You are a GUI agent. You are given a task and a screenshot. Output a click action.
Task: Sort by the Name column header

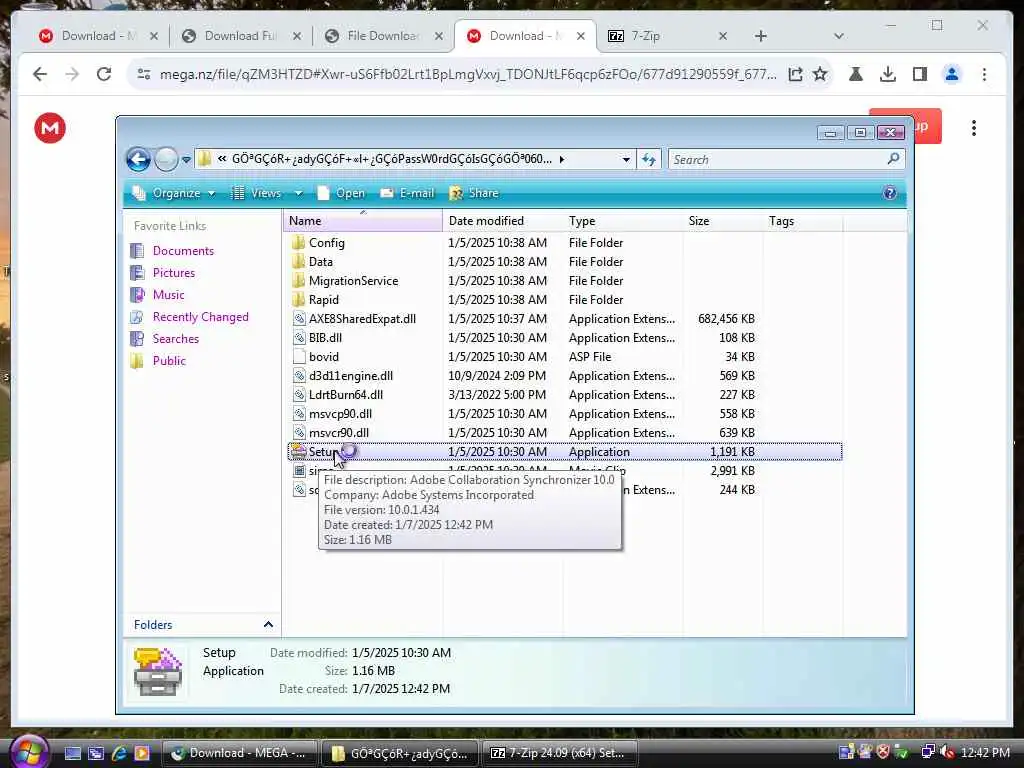click(x=362, y=221)
